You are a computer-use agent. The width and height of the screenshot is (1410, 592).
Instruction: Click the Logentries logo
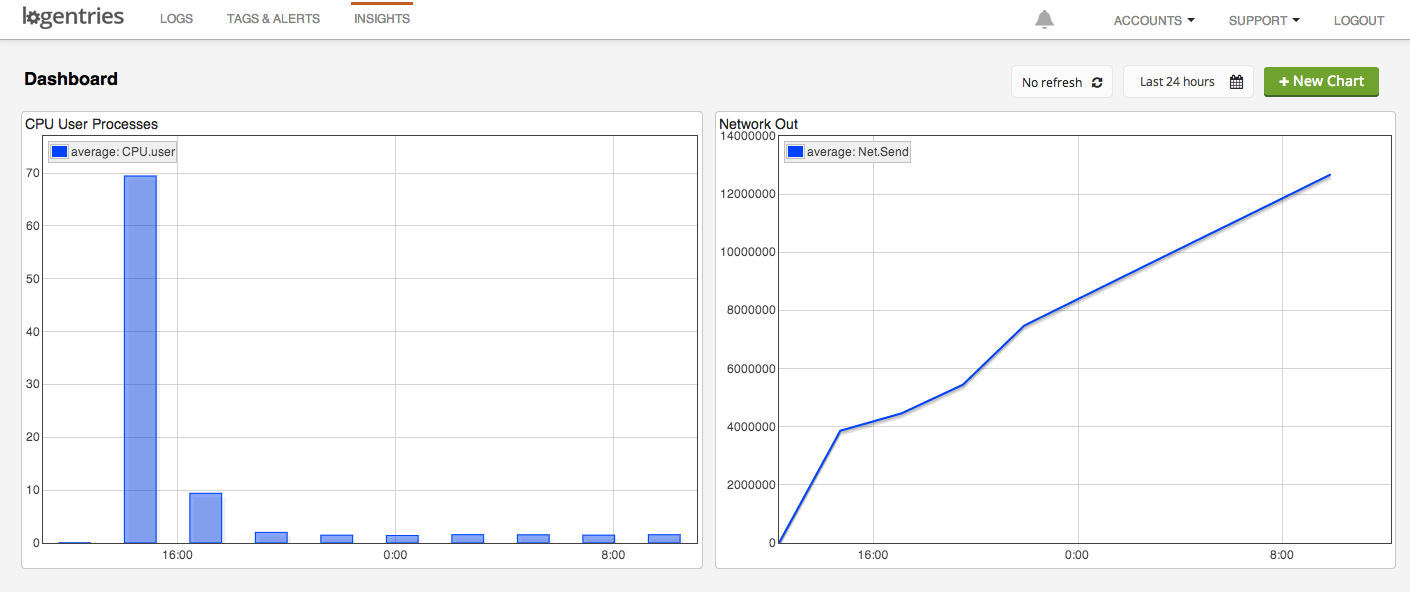(73, 18)
